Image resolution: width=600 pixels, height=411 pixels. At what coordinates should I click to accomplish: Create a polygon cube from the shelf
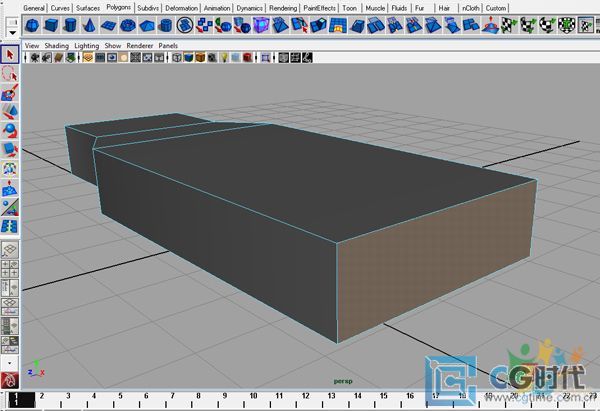51,26
